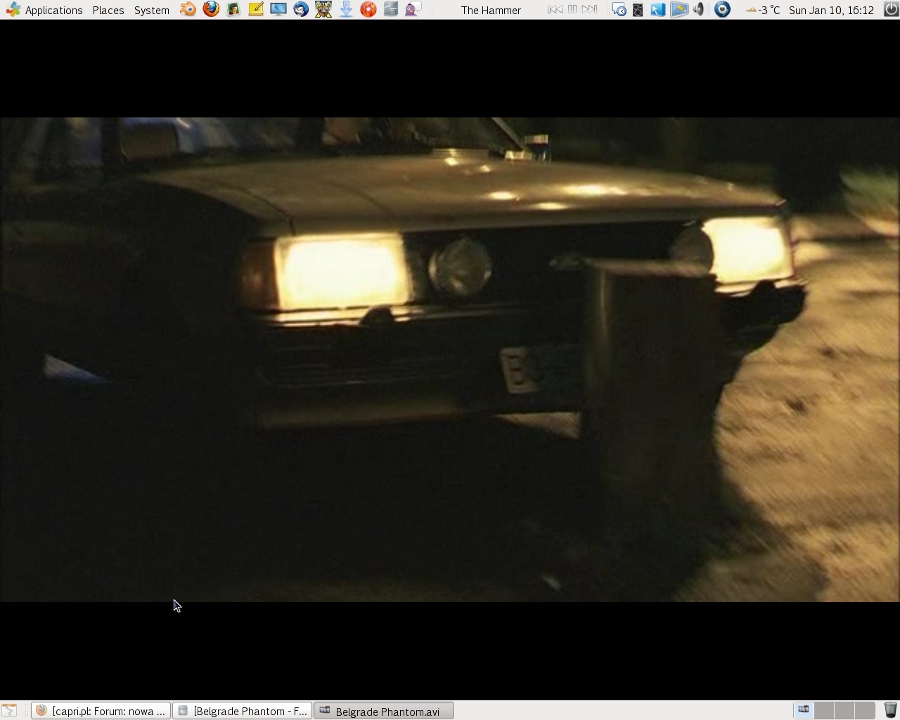
Task: Open the Places menu
Action: click(x=108, y=10)
